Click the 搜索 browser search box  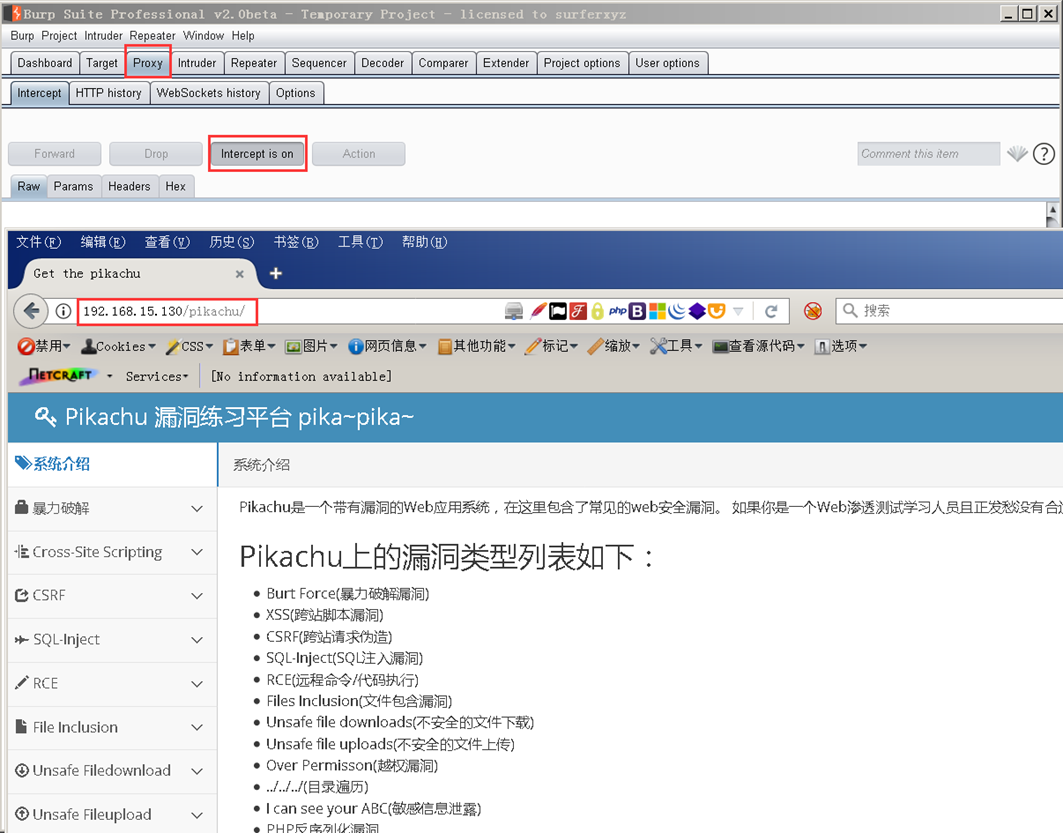949,311
